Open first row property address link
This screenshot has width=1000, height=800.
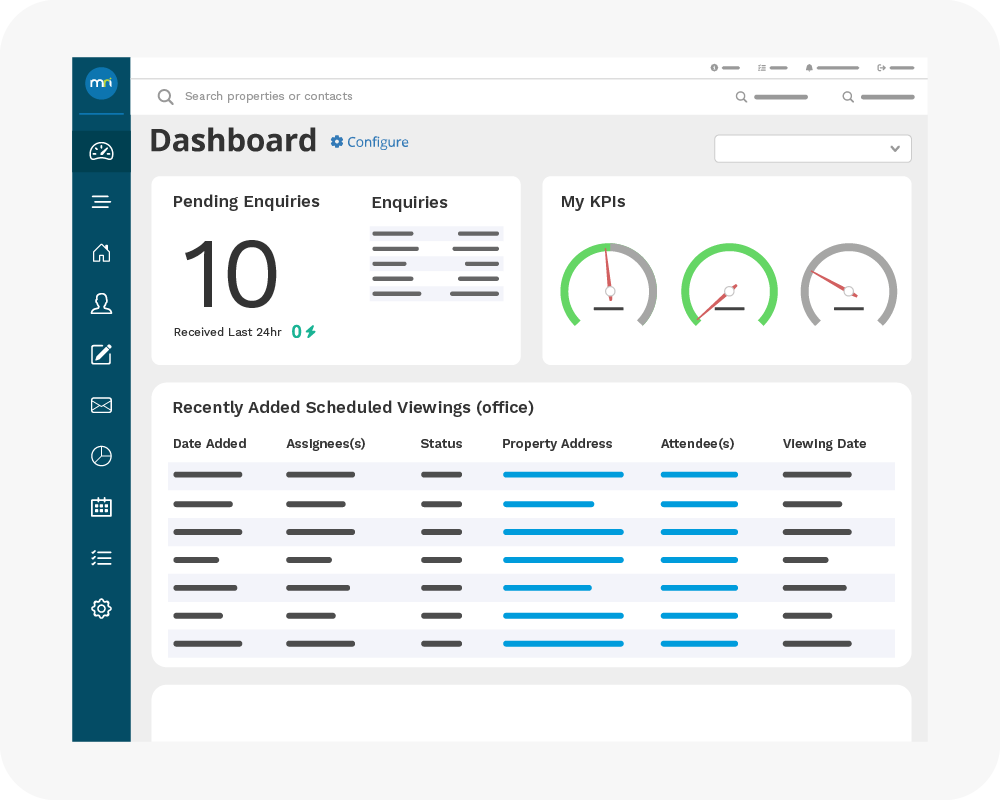pyautogui.click(x=563, y=475)
